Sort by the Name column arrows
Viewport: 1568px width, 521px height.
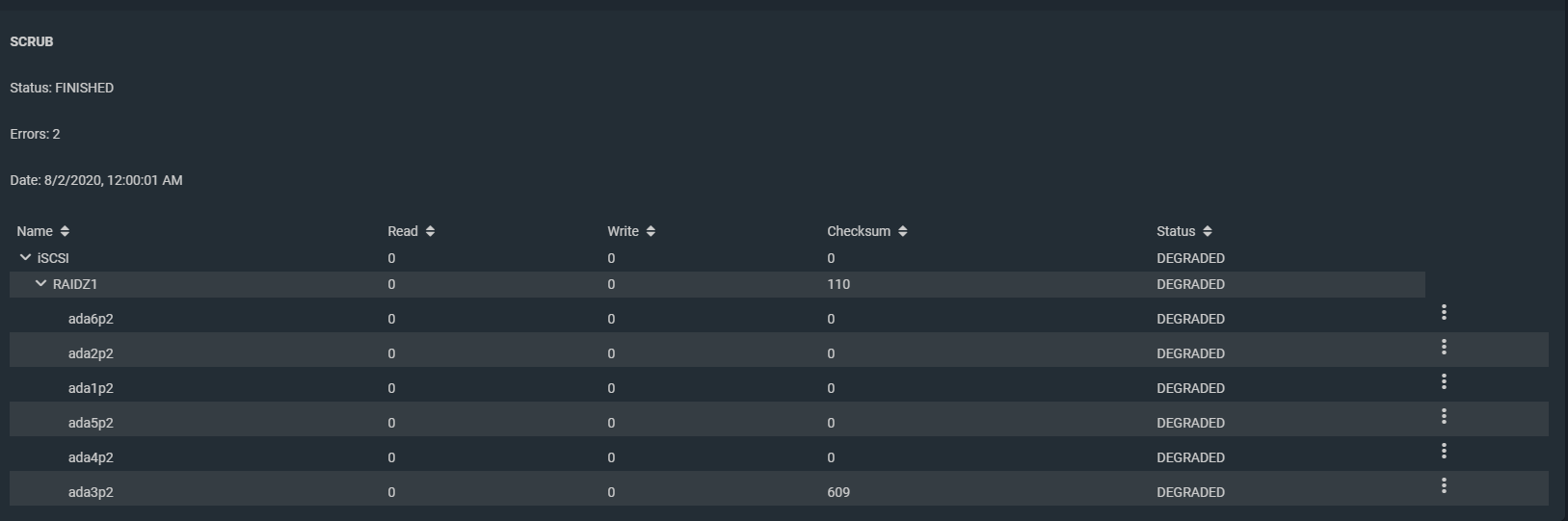pos(65,231)
